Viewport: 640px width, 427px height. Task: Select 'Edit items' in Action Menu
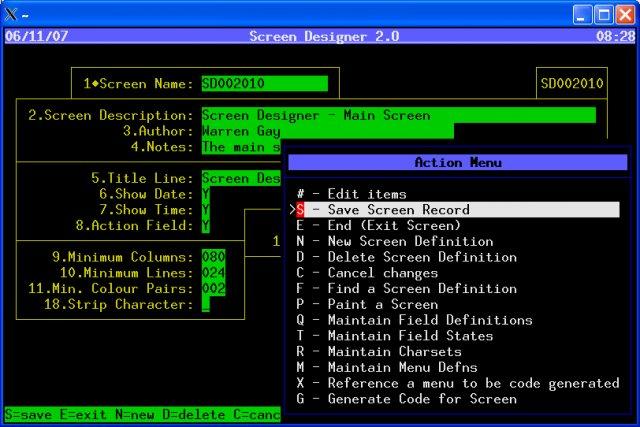click(366, 194)
